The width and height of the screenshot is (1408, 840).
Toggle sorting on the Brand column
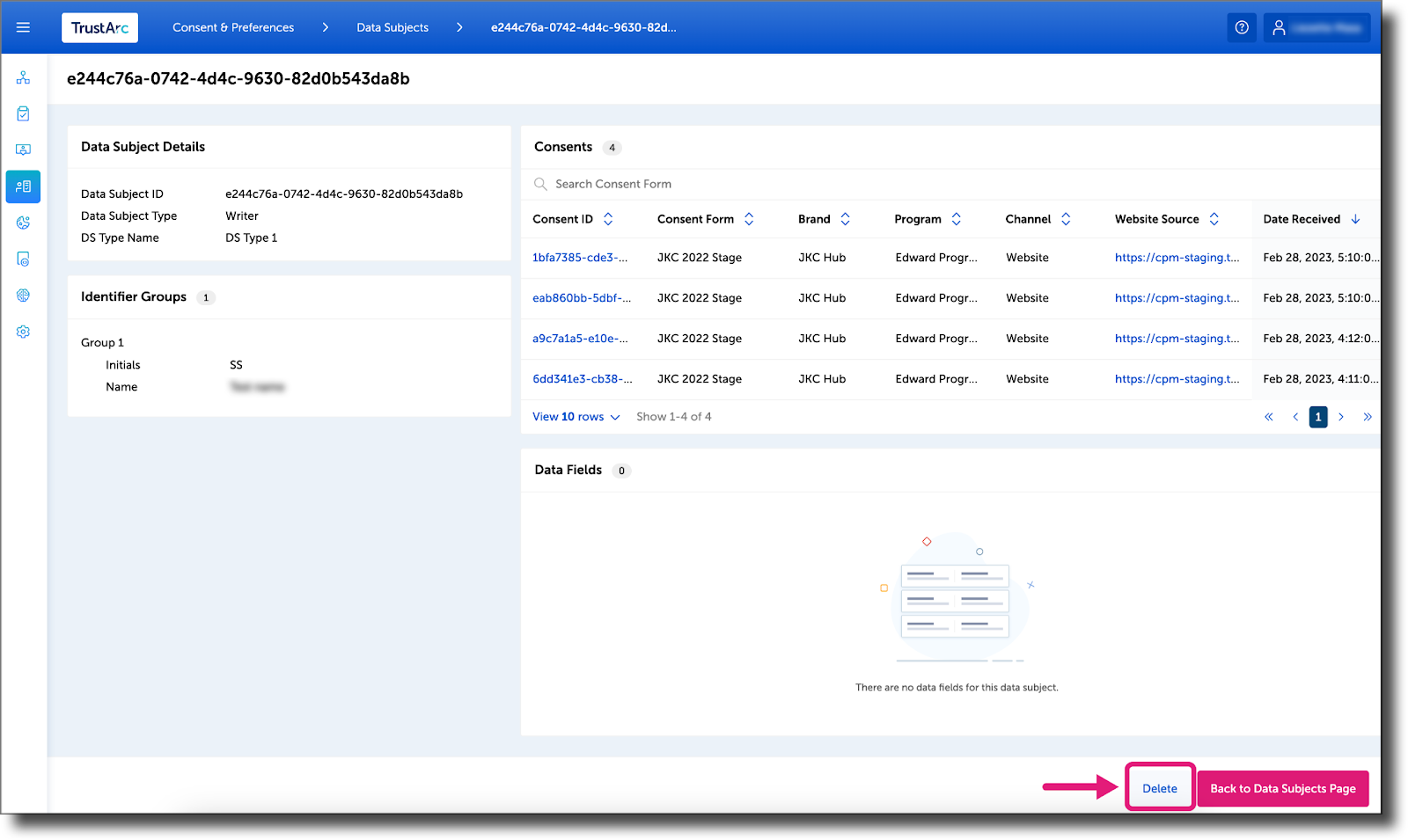846,219
